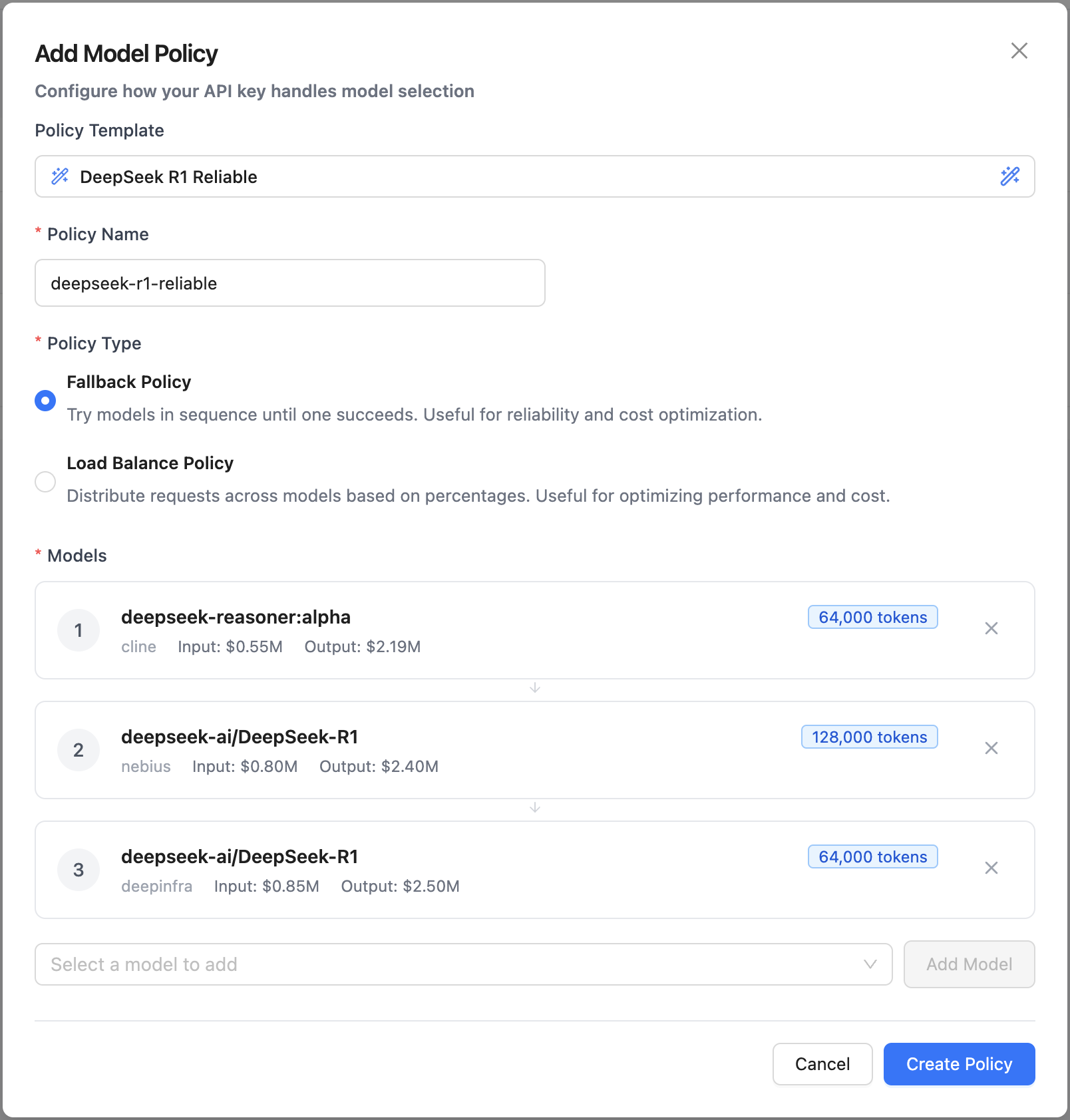Viewport: 1070px width, 1120px height.
Task: Click the Fallback Policy label text
Action: point(129,382)
